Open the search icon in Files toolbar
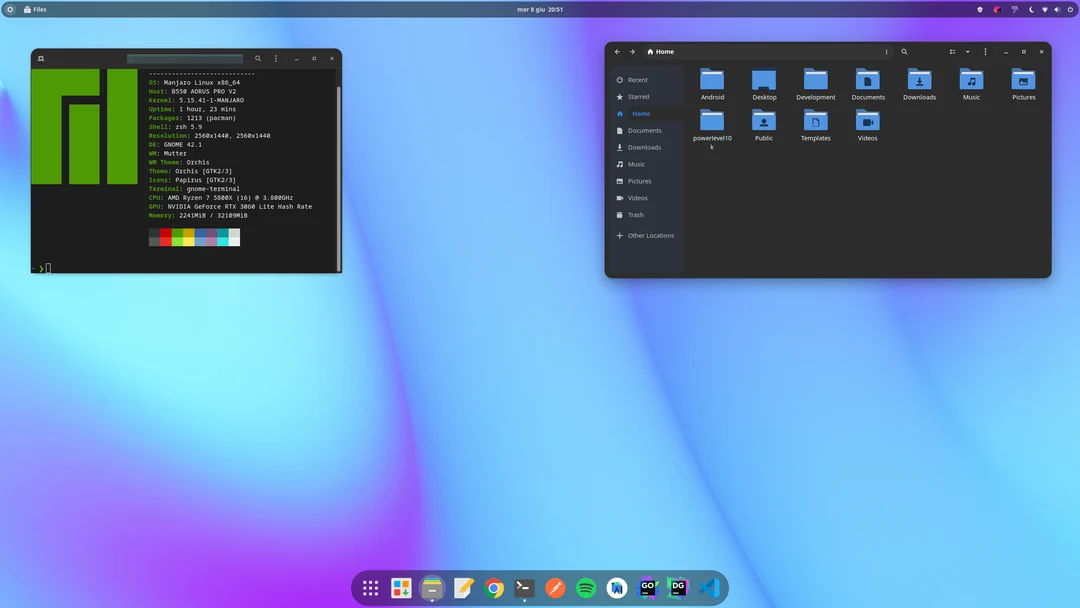The image size is (1080, 608). point(904,51)
